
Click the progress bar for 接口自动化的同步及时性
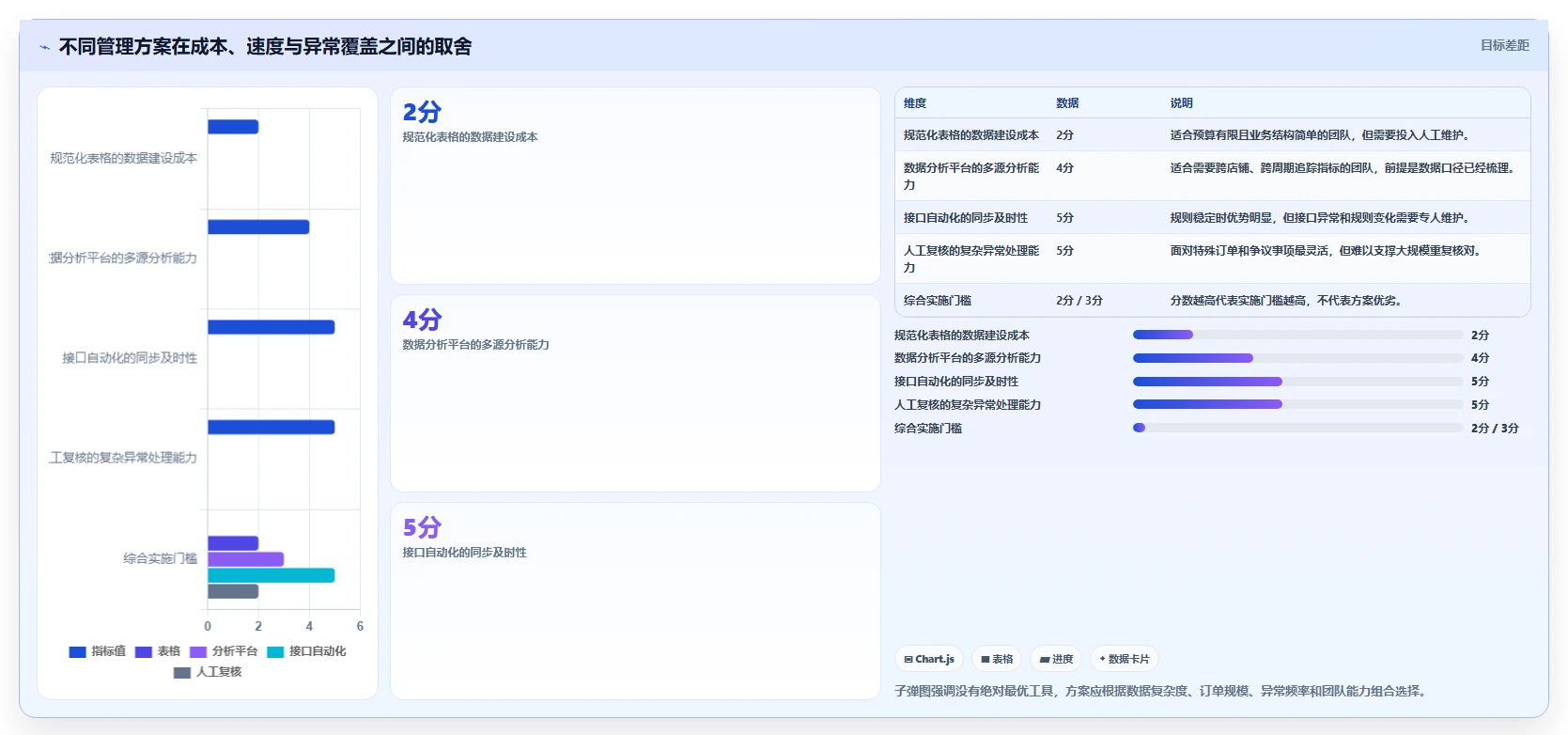point(1297,382)
